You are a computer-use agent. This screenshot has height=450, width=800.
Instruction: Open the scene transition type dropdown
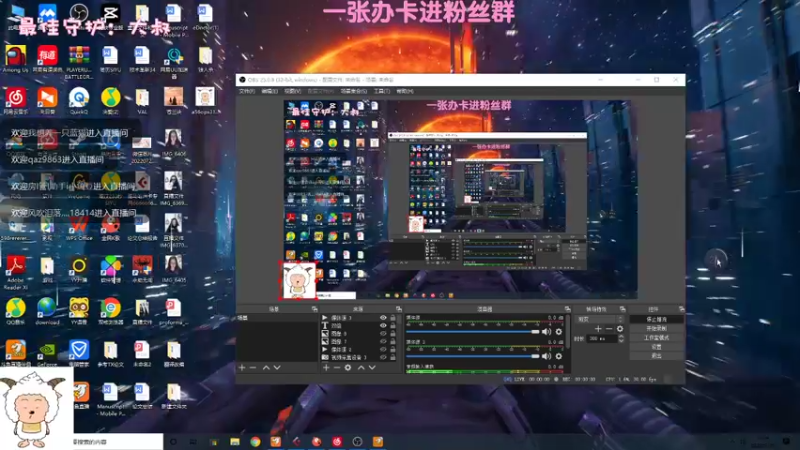599,319
